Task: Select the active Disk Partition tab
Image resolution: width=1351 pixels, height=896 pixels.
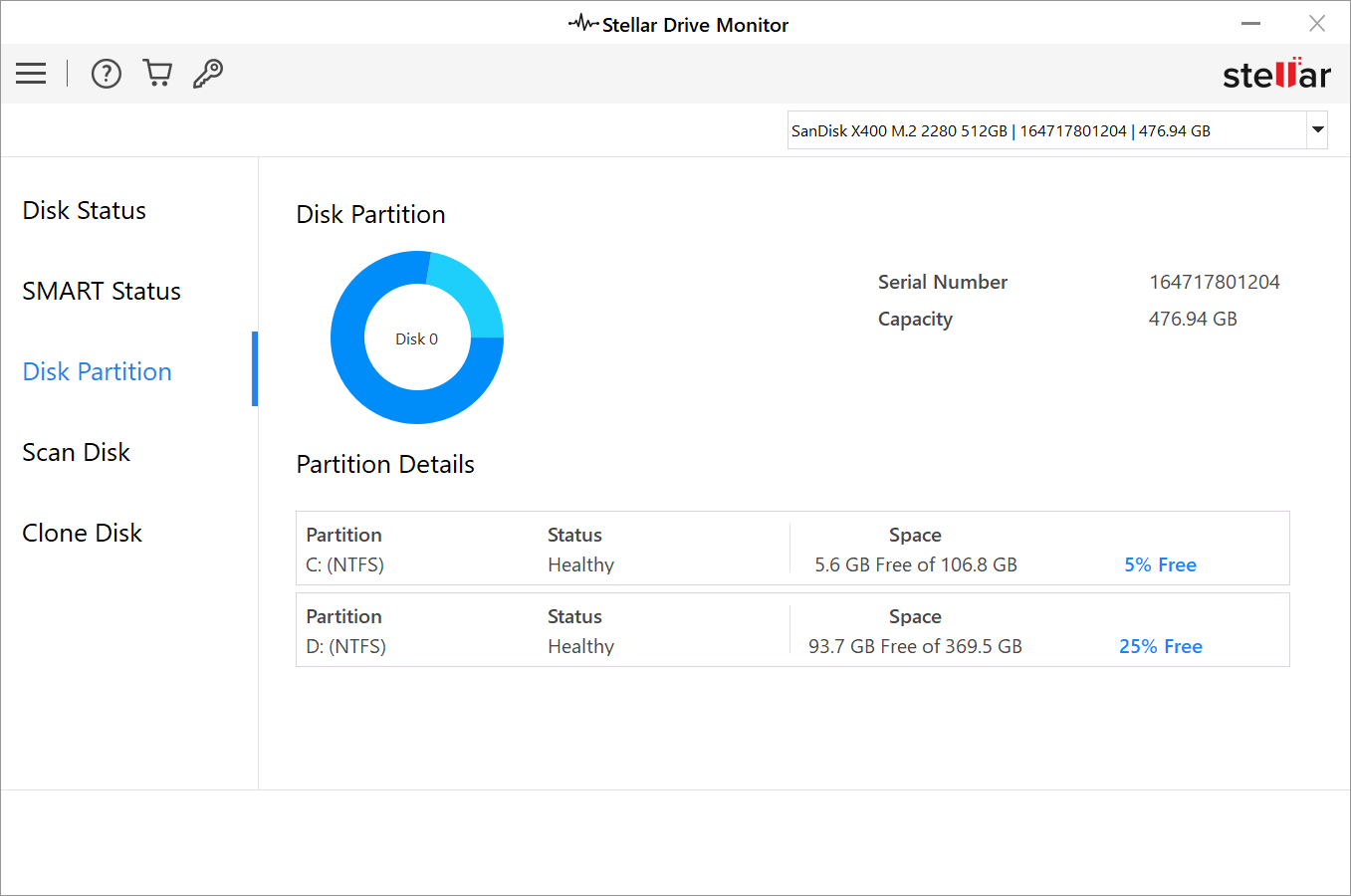Action: 97,371
